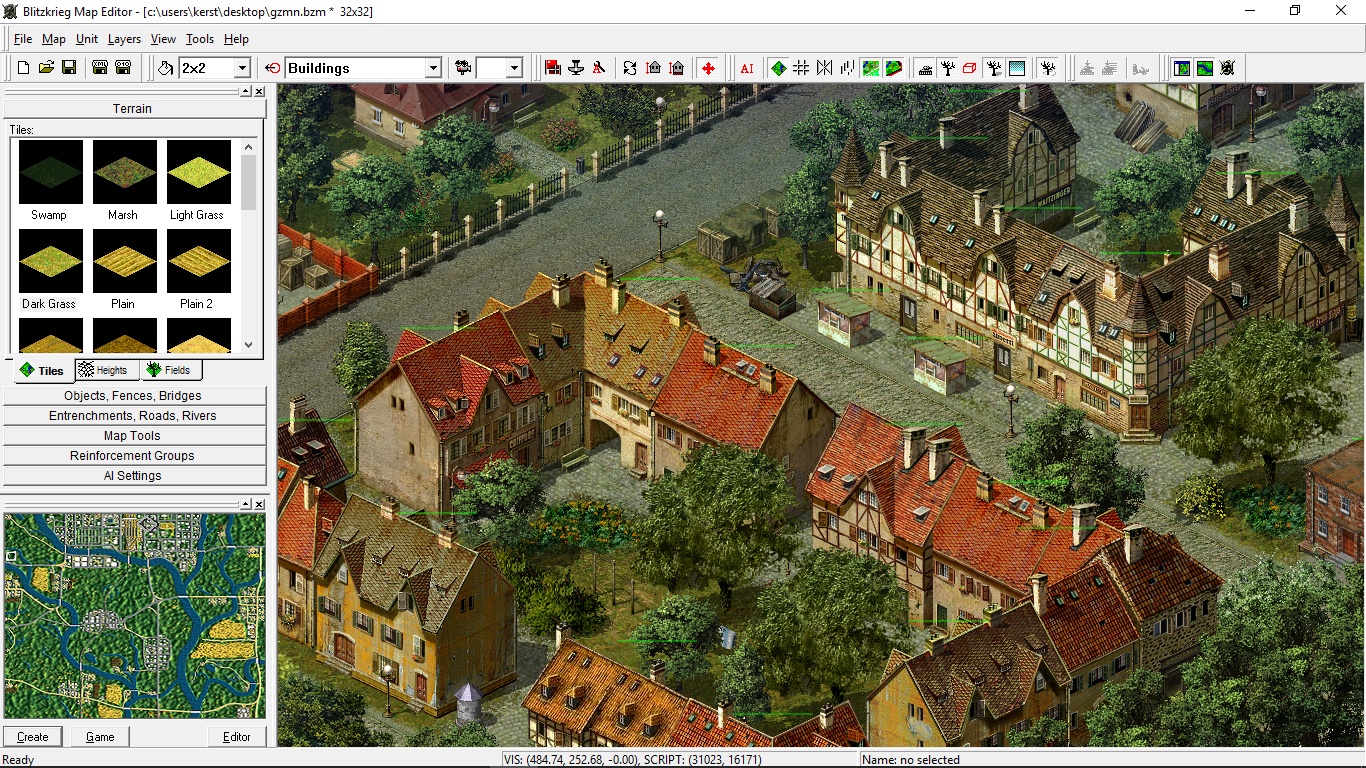
Task: Click the red AI toolbar icon
Action: (747, 68)
